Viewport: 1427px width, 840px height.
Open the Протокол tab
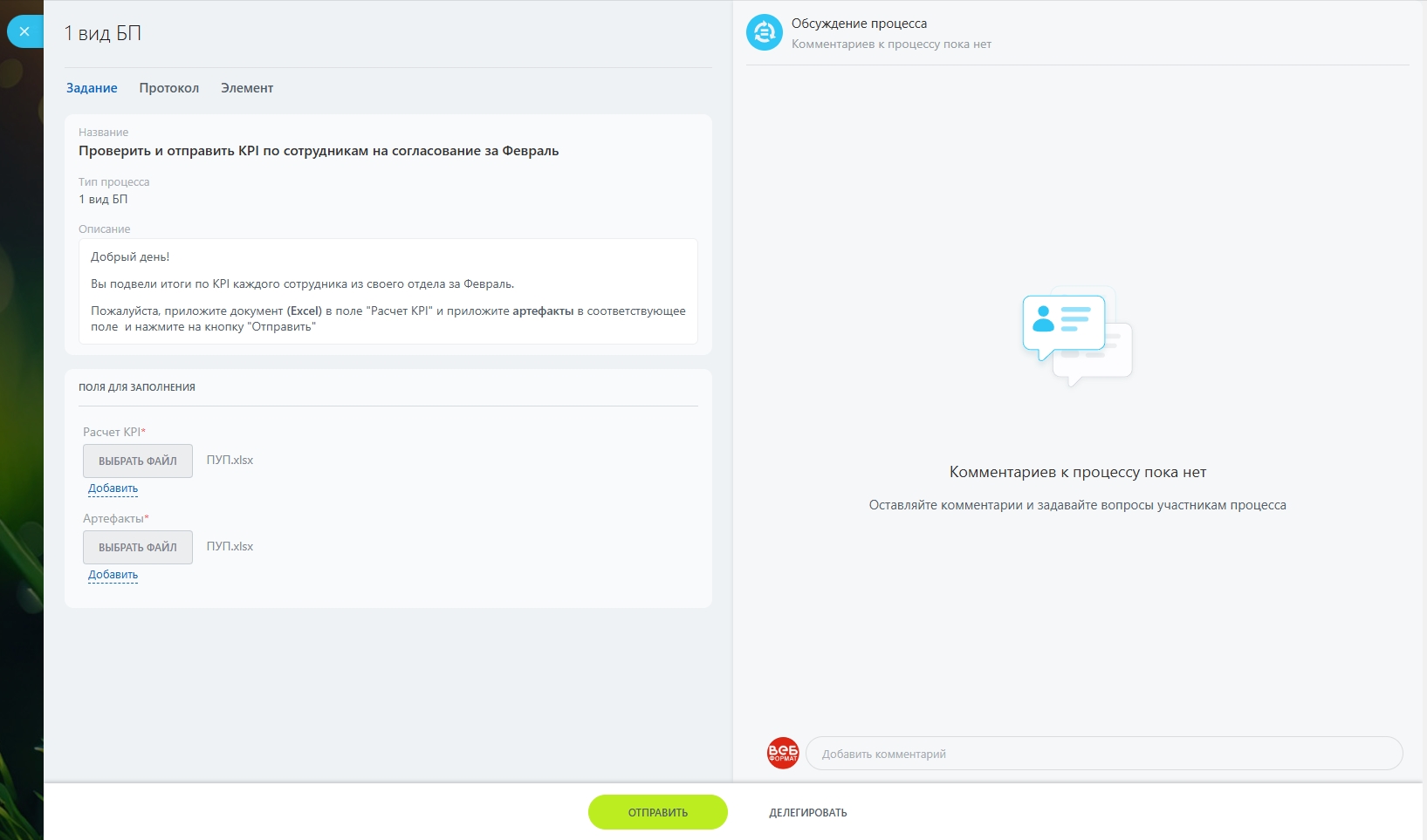click(168, 88)
